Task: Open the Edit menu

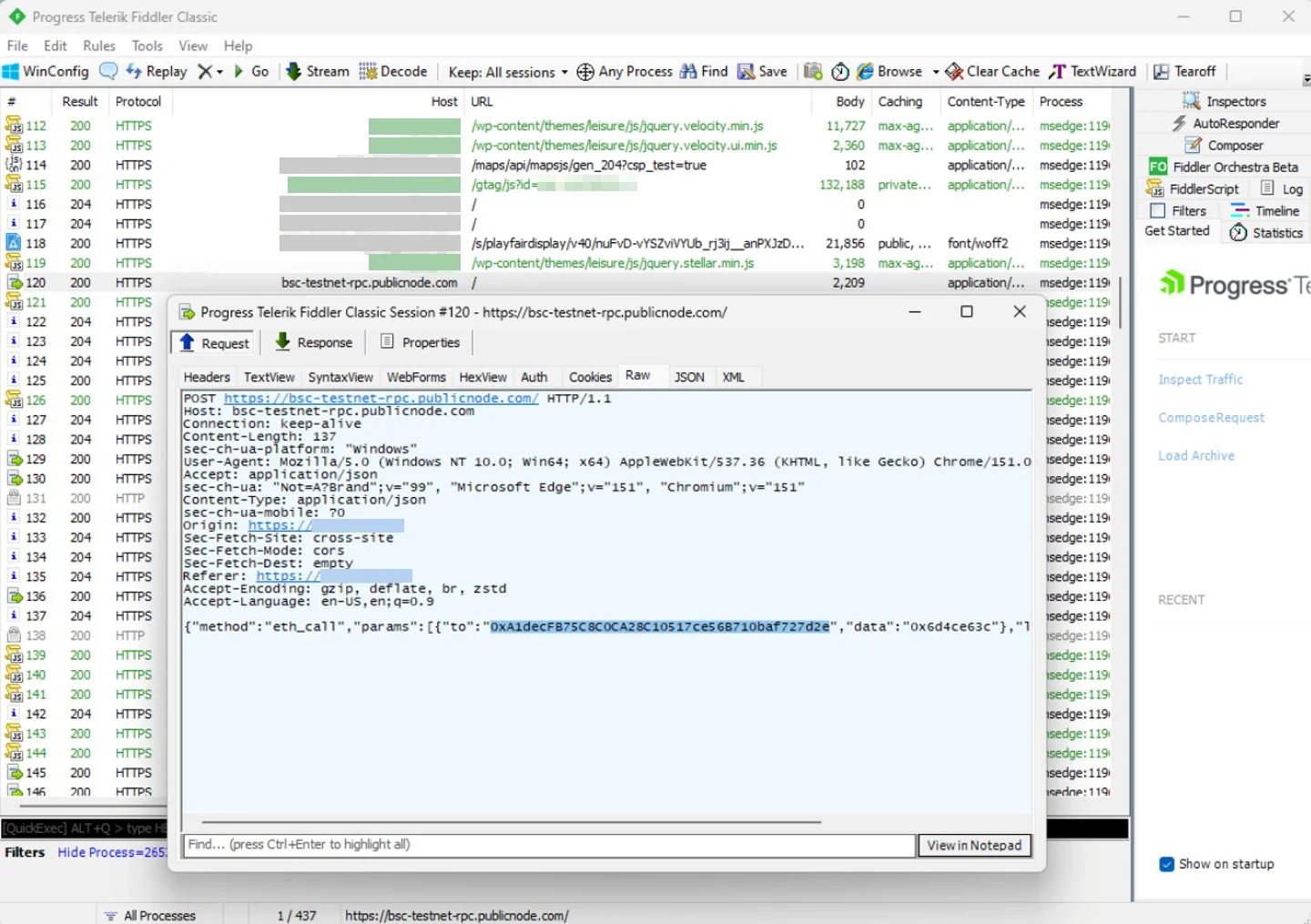Action: [x=56, y=46]
